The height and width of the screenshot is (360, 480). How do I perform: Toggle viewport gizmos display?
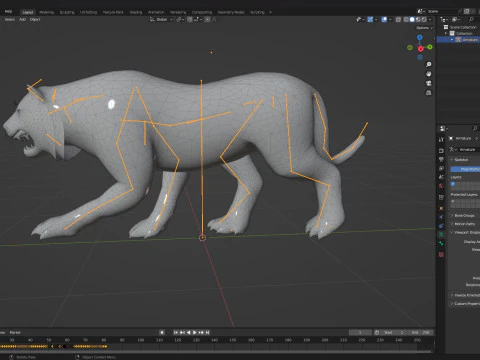coord(370,19)
